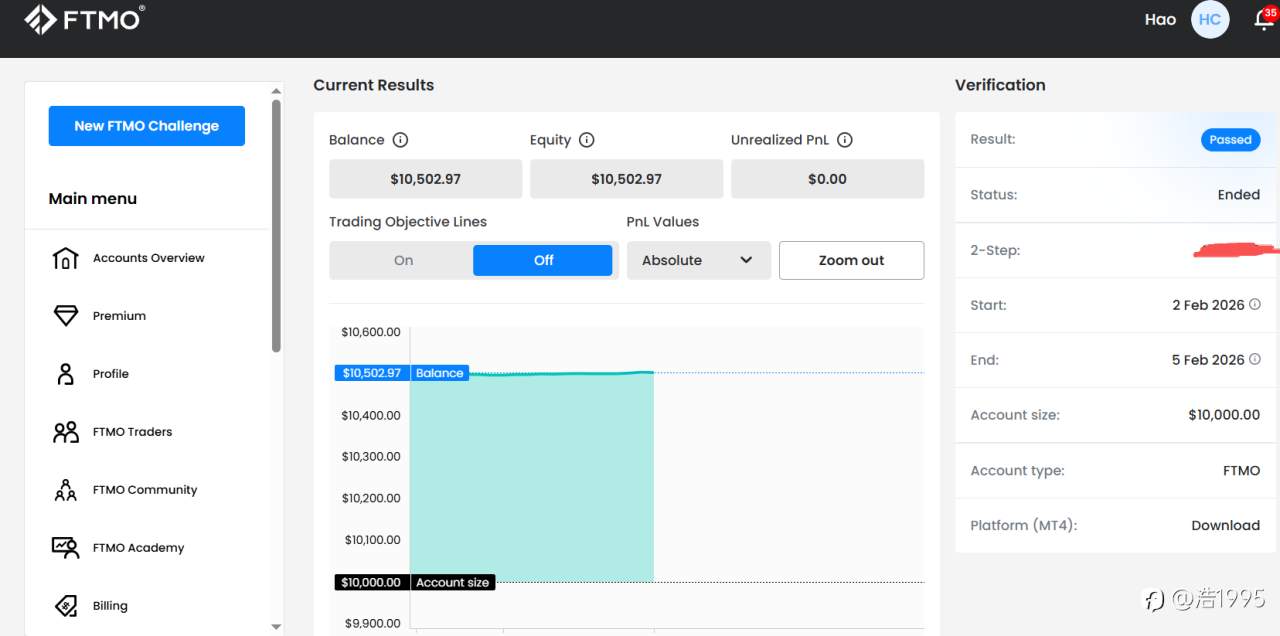Click the Profile person icon
The image size is (1280, 636).
65,374
